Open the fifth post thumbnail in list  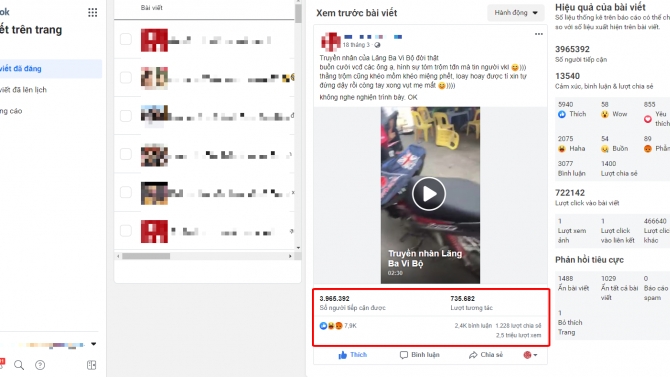(154, 193)
